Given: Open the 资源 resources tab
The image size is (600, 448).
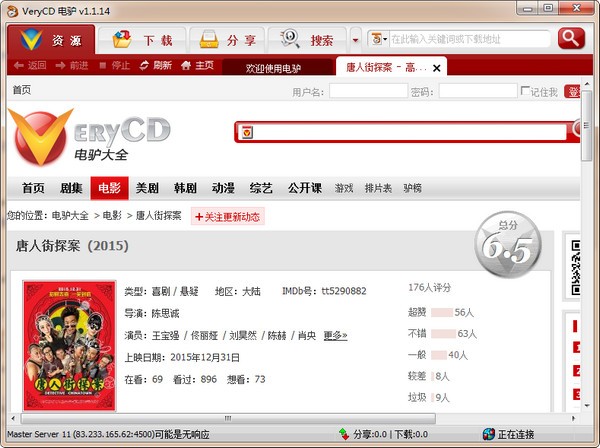Looking at the screenshot, I should point(51,39).
